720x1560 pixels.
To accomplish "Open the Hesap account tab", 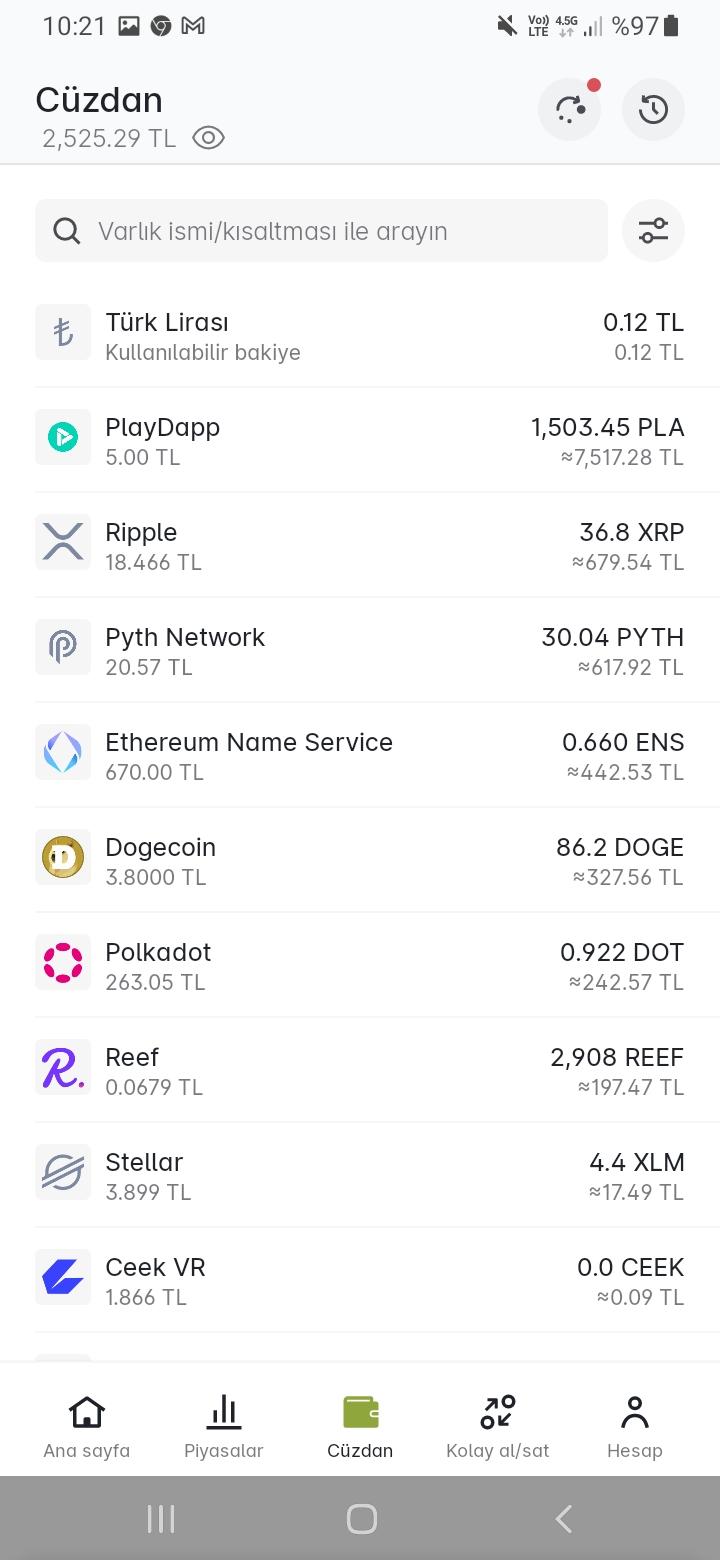I will [x=634, y=1426].
